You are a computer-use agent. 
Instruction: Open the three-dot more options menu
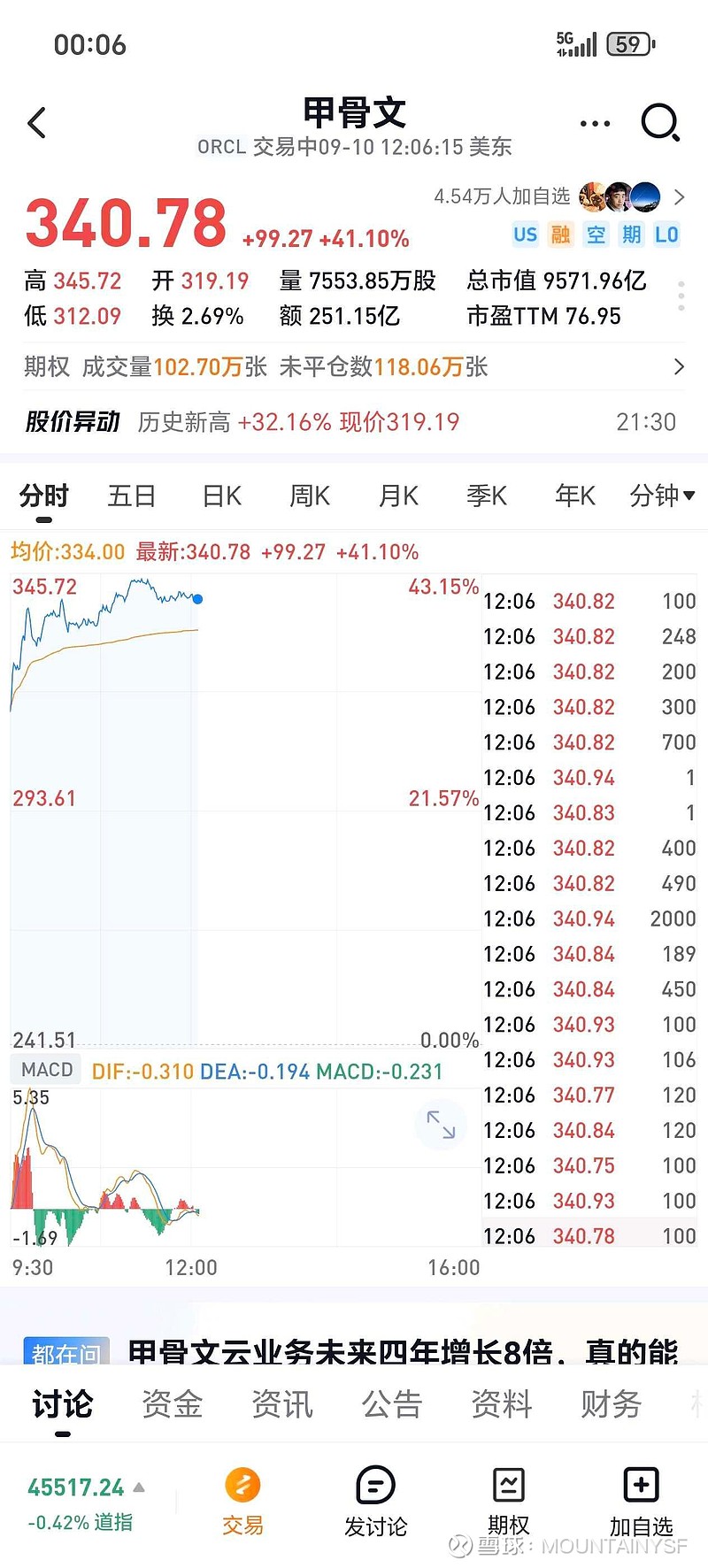pyautogui.click(x=595, y=124)
